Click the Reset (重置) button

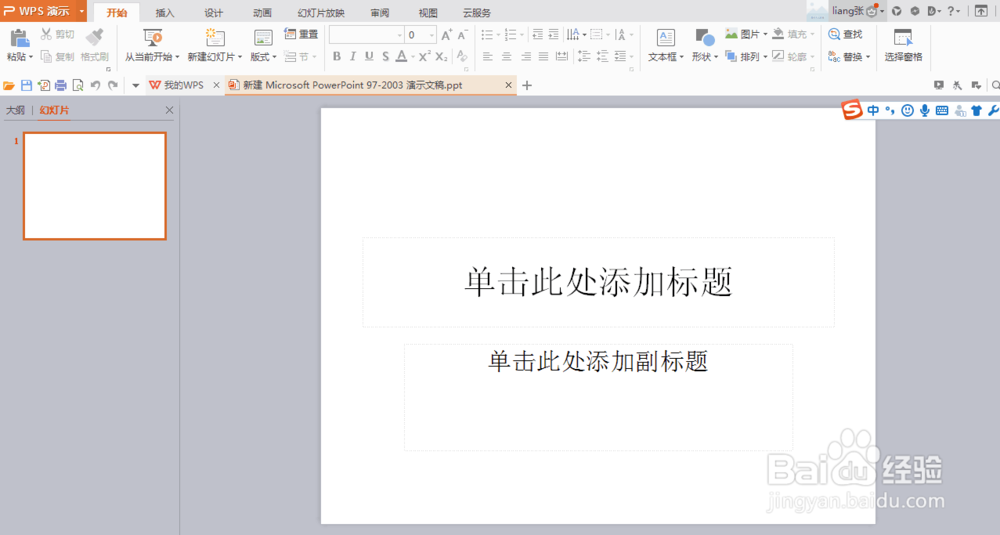(301, 34)
